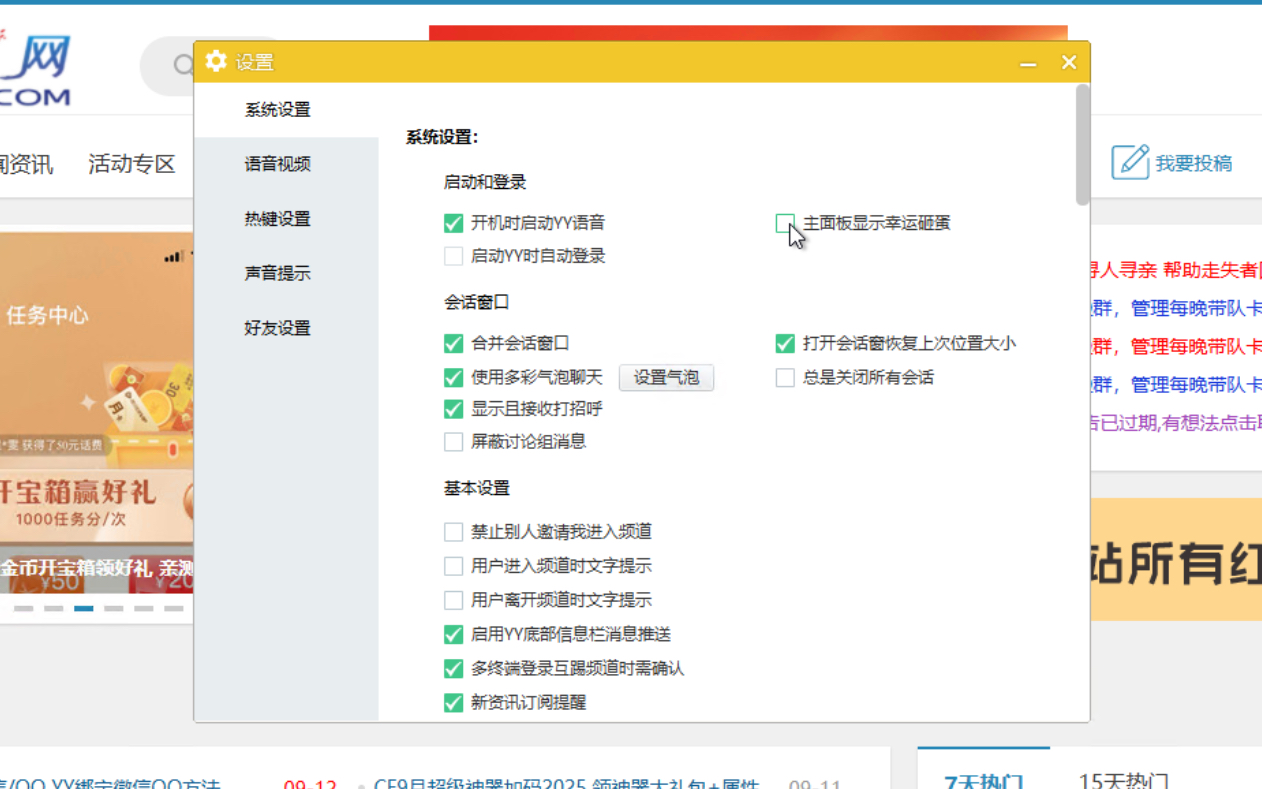Click 我要投稿 link on webpage
This screenshot has width=1262, height=789.
(1194, 163)
